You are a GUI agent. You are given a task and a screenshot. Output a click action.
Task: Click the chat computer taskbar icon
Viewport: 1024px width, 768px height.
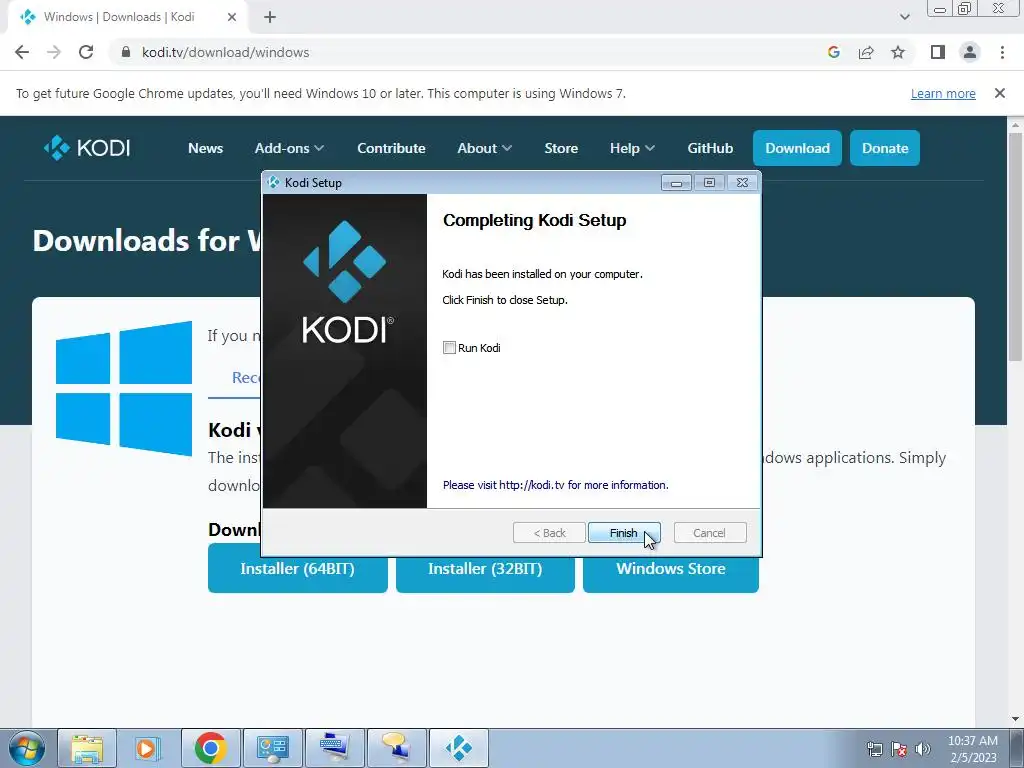coord(396,748)
